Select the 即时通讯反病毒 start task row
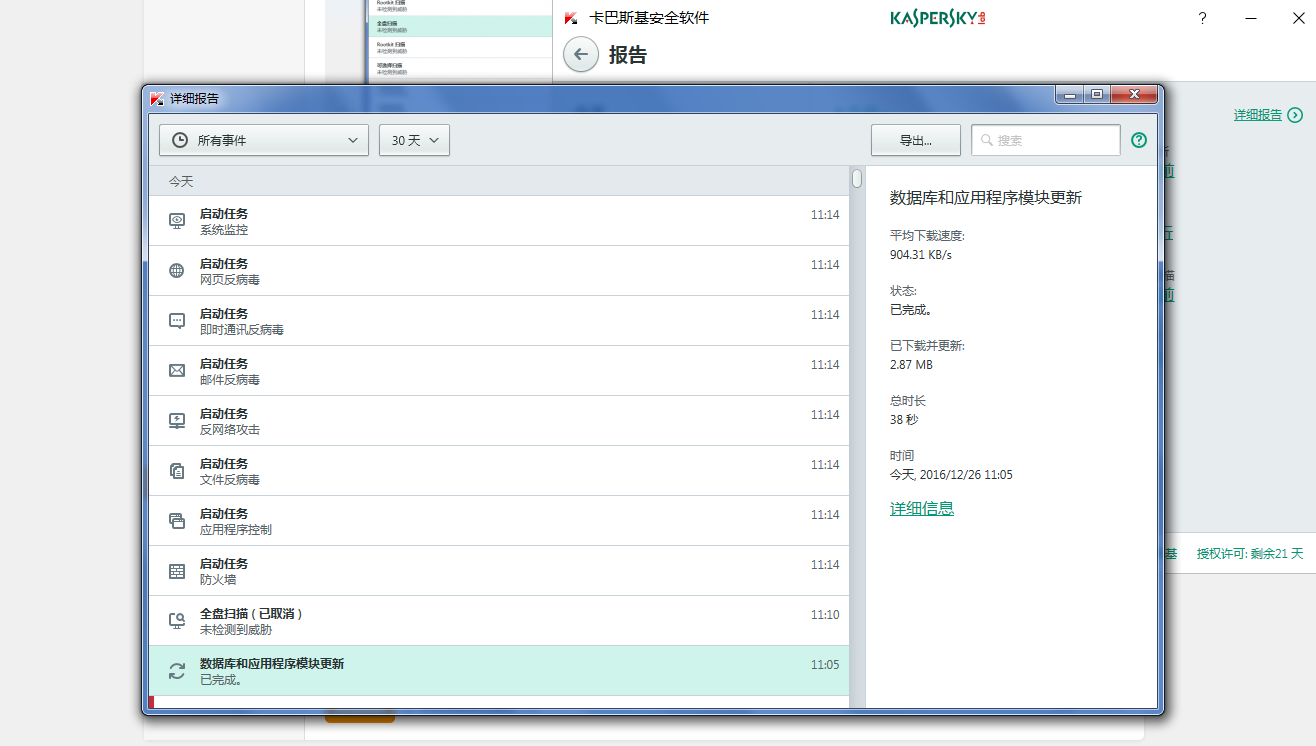This screenshot has height=746, width=1316. [499, 321]
